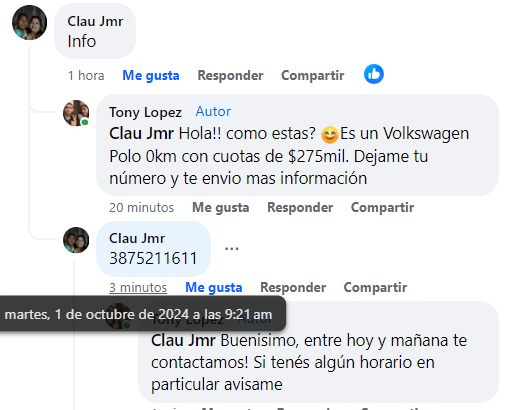Click Responder under the Volkswagen Polo reply

(x=300, y=208)
